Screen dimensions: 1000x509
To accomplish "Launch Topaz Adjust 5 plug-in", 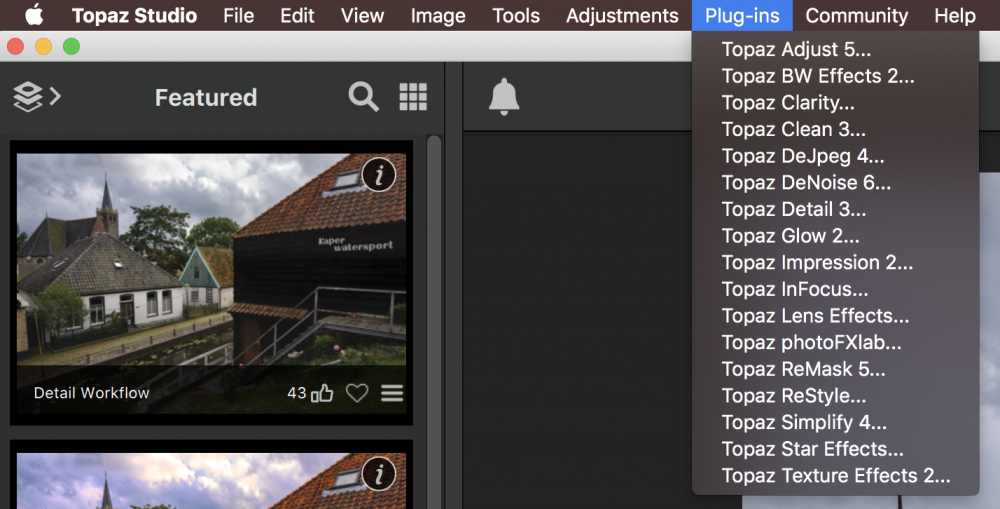I will [835, 49].
